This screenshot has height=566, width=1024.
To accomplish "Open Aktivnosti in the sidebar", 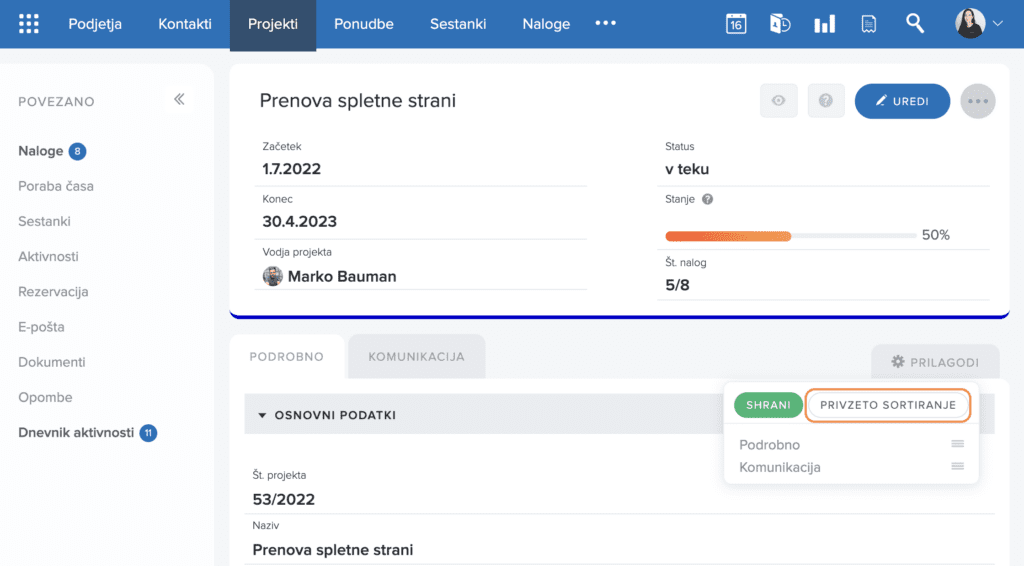I will (48, 257).
